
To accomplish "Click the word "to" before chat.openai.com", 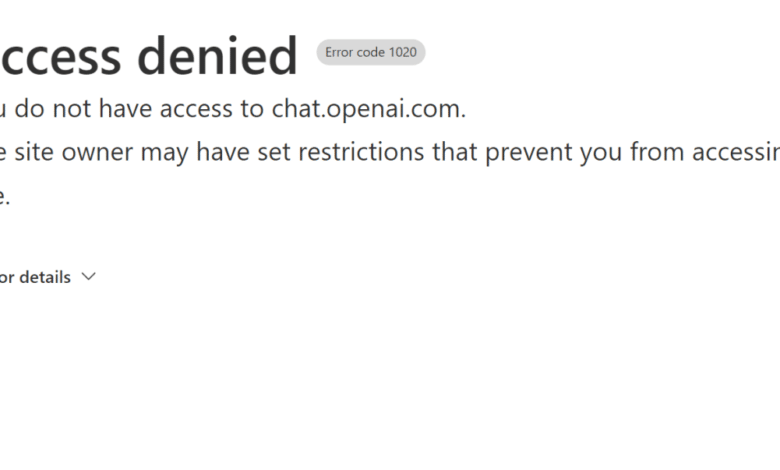I will 252,109.
